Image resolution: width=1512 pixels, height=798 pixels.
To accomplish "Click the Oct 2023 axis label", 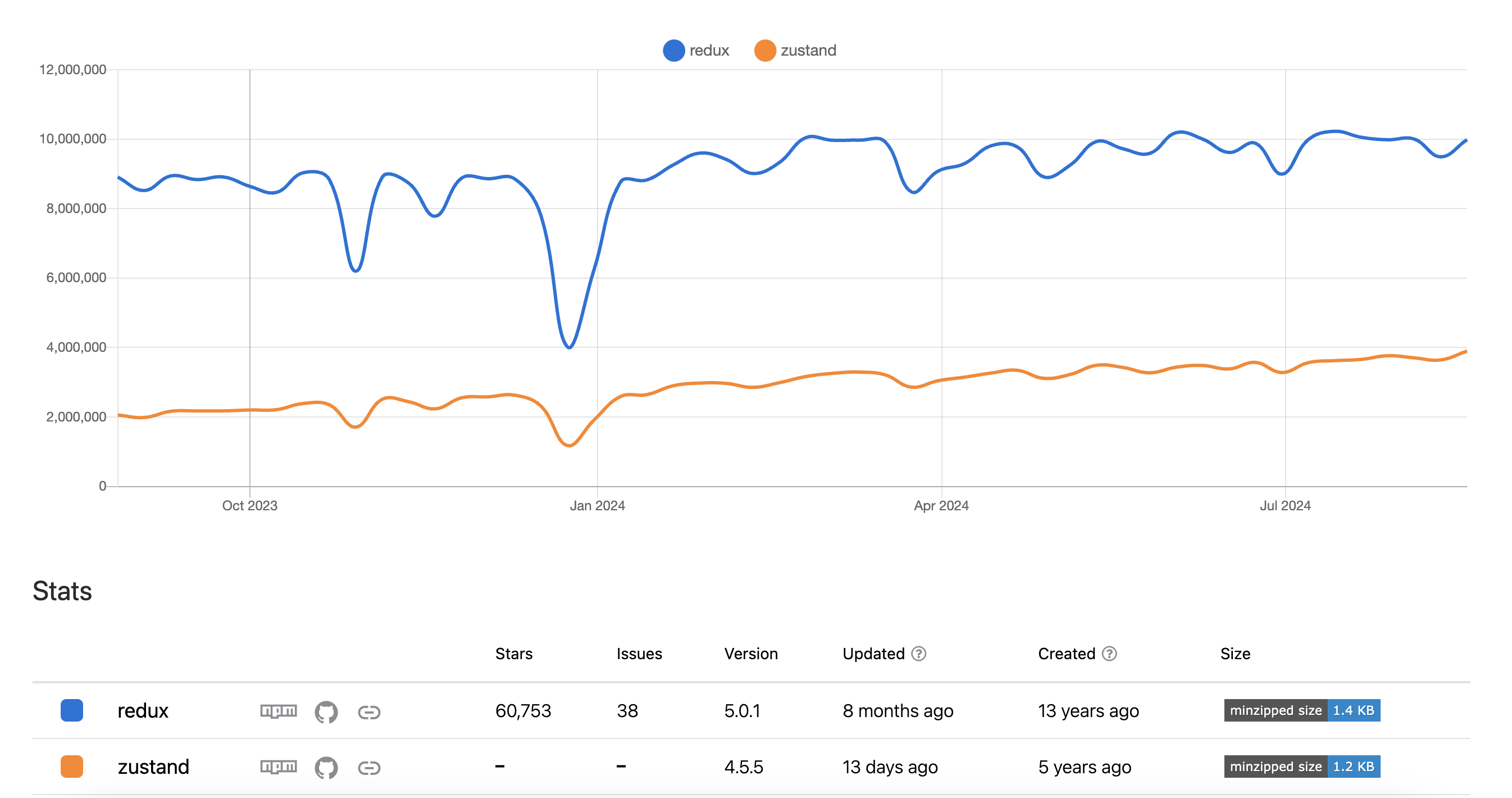I will pos(249,506).
